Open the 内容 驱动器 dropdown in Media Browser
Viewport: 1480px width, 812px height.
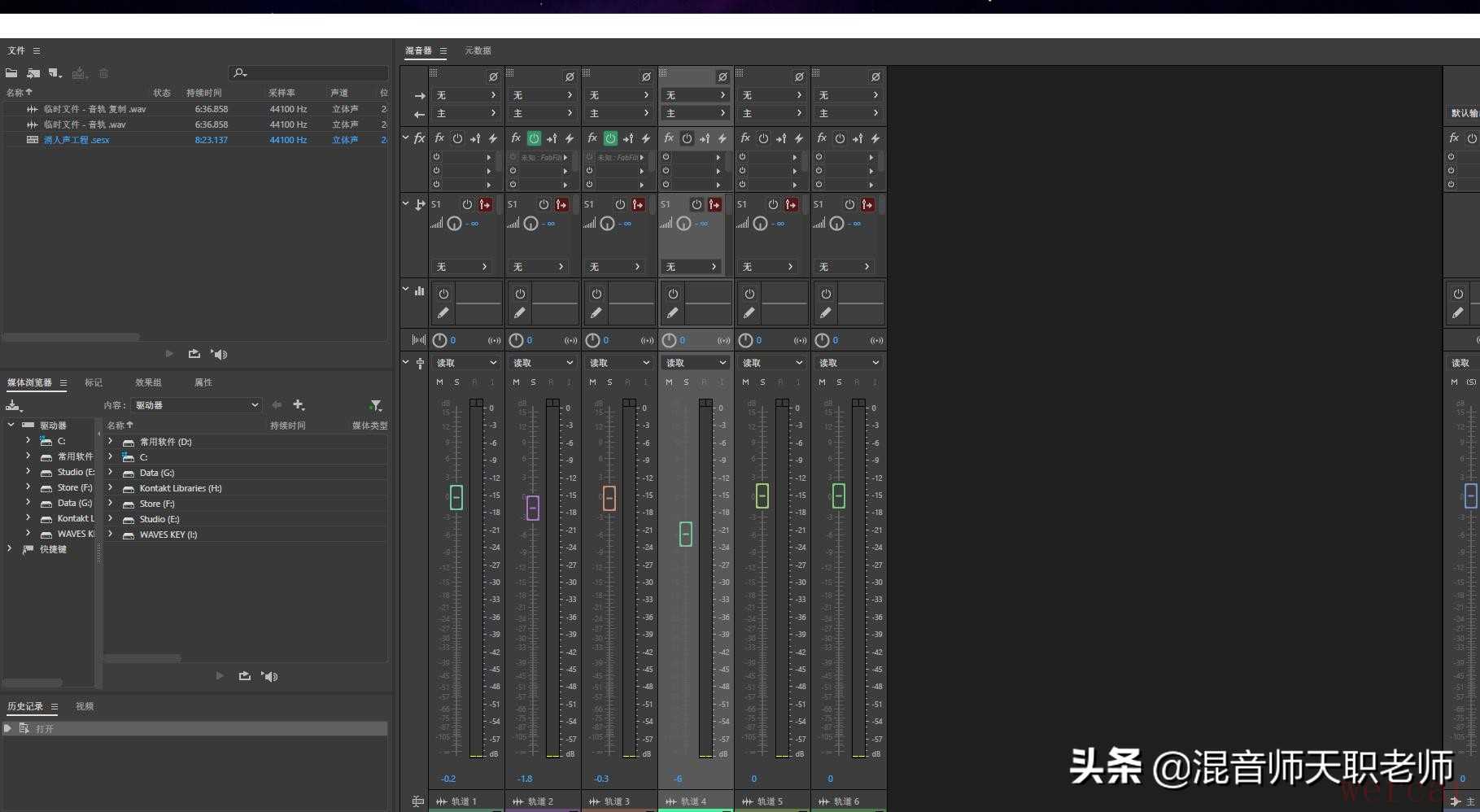tap(196, 405)
